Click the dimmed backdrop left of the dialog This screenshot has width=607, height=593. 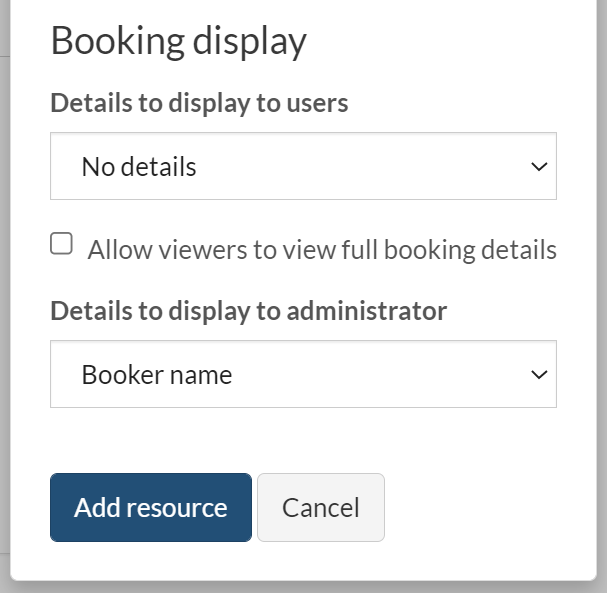(5, 300)
